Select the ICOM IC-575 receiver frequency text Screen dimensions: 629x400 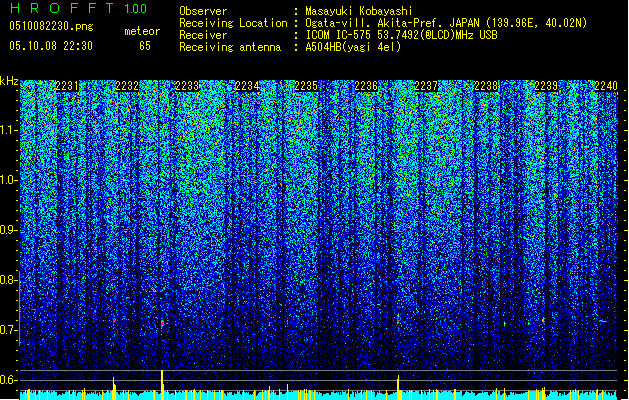click(402, 35)
